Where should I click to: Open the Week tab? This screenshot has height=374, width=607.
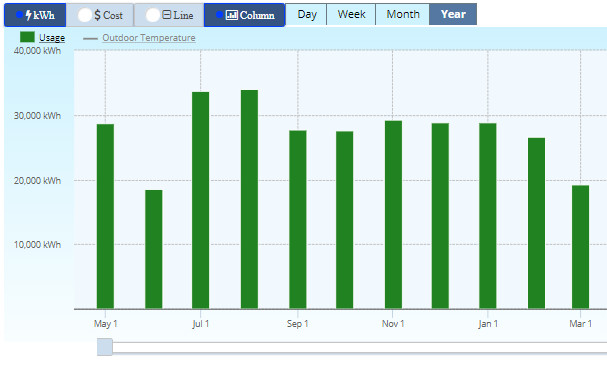tap(351, 14)
